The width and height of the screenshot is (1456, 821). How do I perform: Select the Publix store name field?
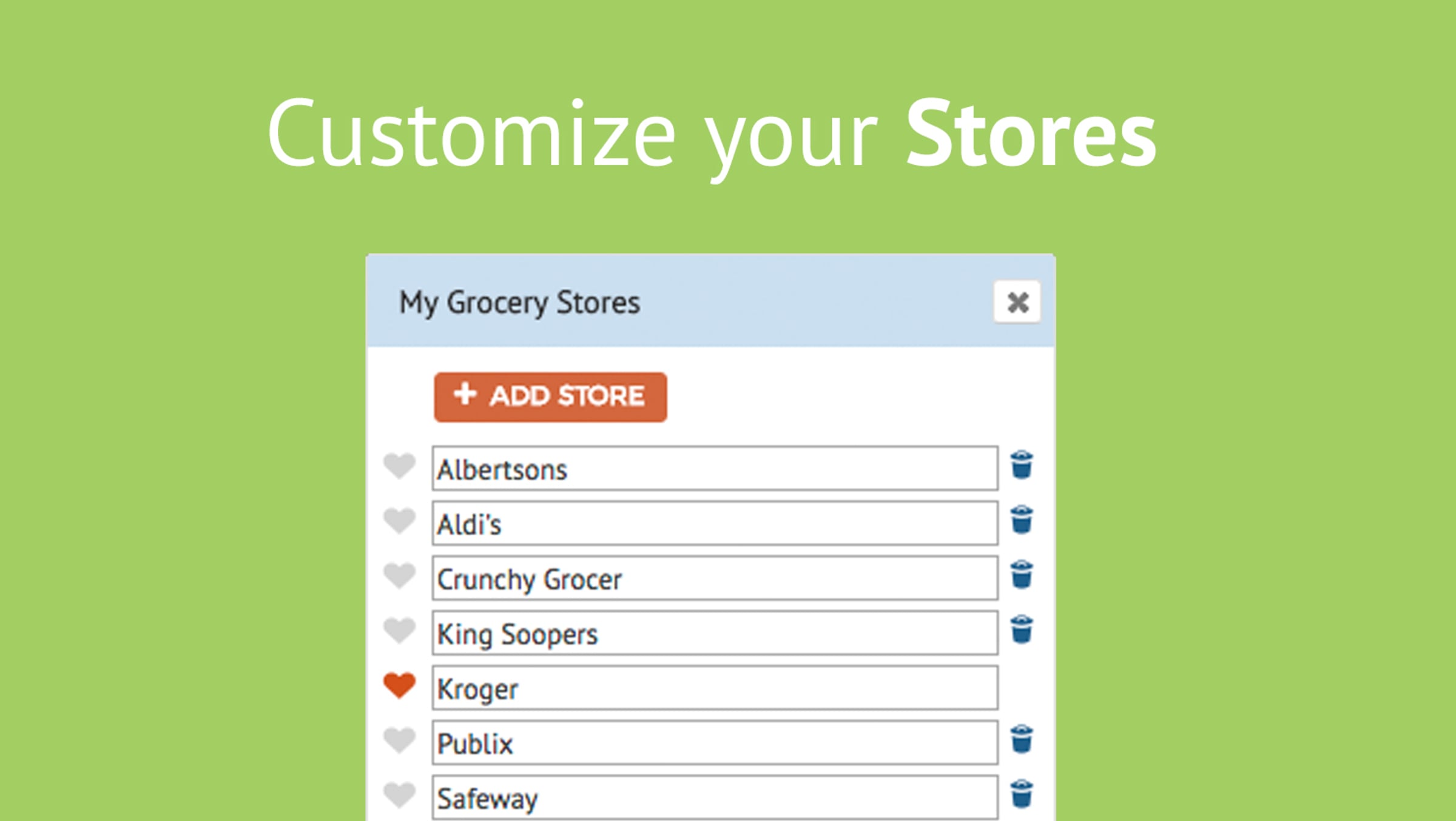click(x=715, y=743)
